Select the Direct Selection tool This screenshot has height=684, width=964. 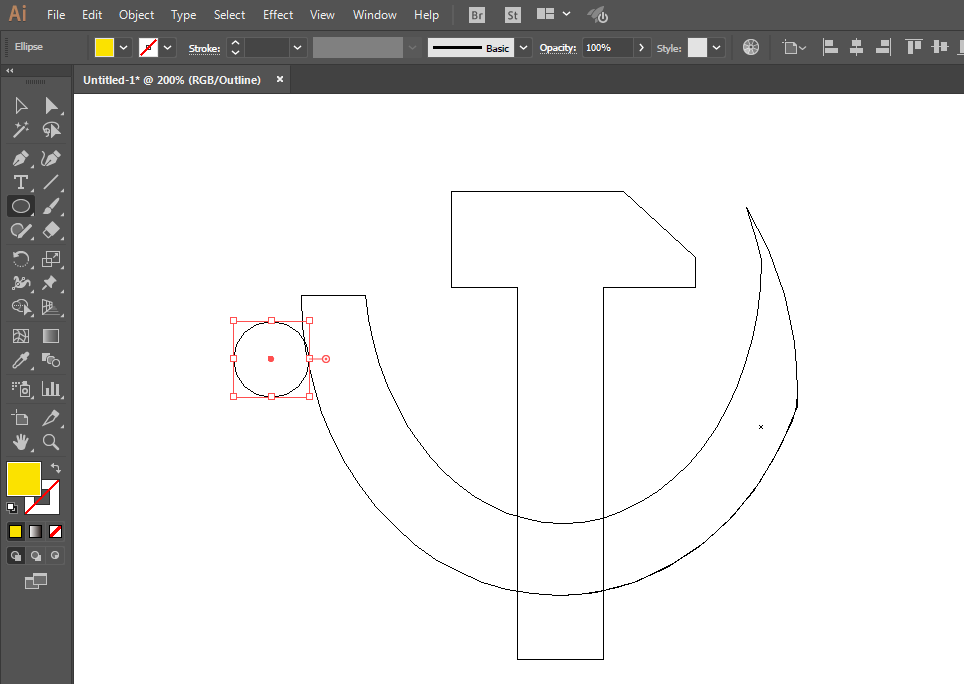pyautogui.click(x=51, y=106)
